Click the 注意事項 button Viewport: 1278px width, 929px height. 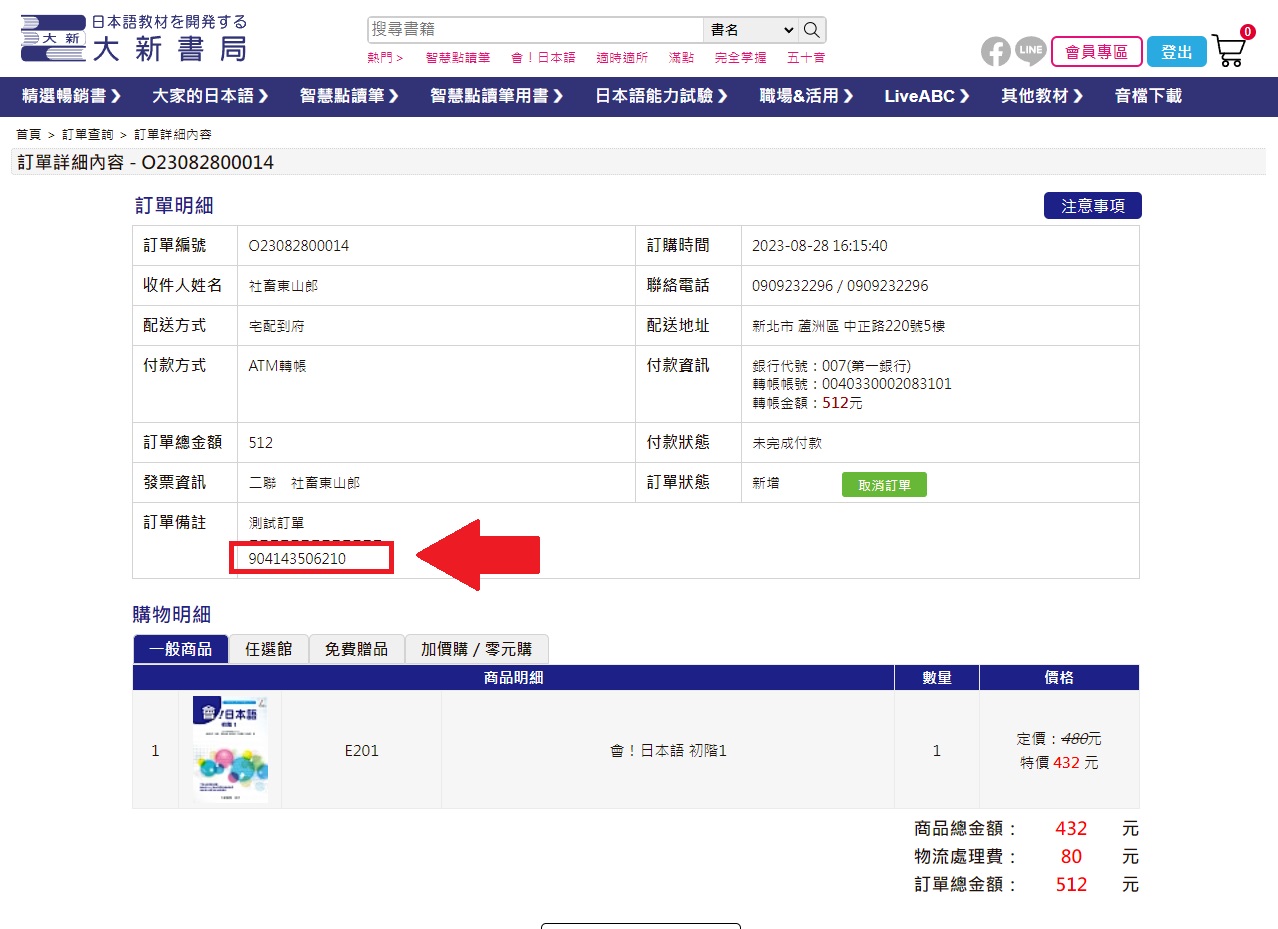coord(1092,206)
